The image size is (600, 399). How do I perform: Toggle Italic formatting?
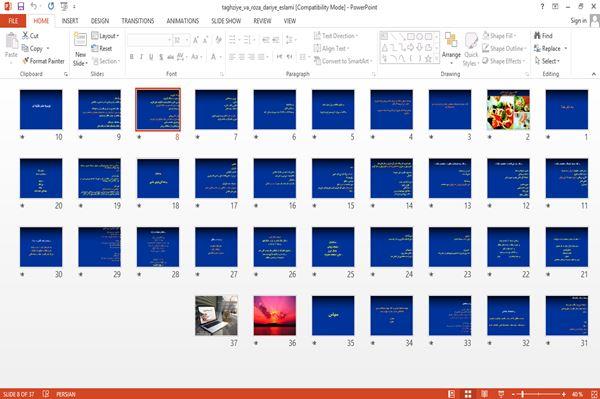pyautogui.click(x=141, y=57)
